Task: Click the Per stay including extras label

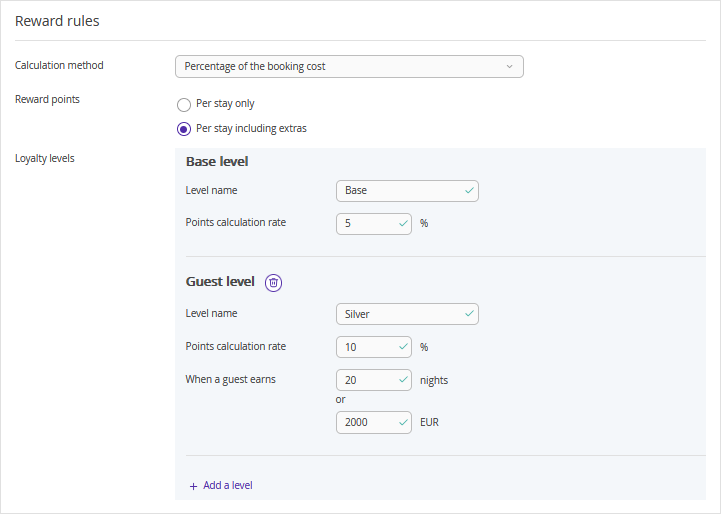Action: click(x=251, y=128)
